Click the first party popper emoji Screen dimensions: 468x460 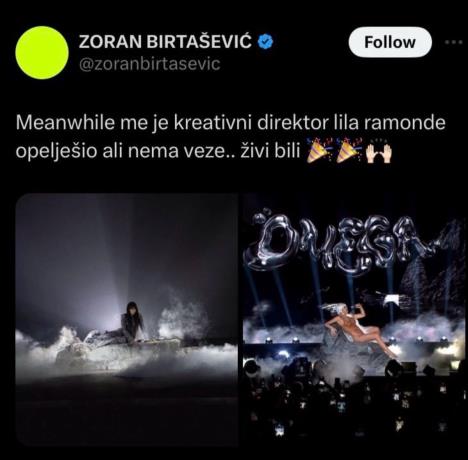tap(319, 150)
